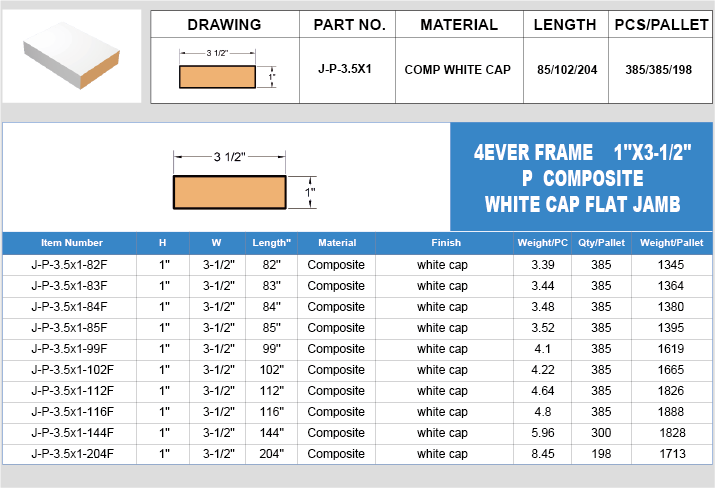
Task: Click pallet weight 1345
Action: [x=671, y=265]
